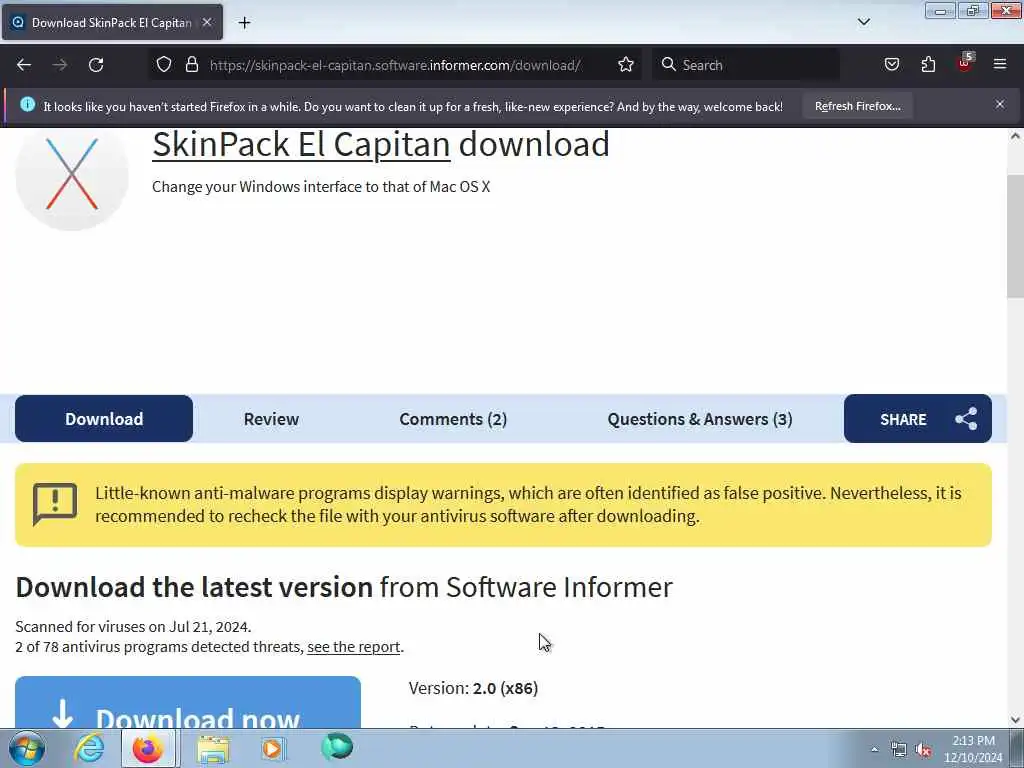The image size is (1024, 768).
Task: Dismiss the Firefox refresh notification bar
Action: point(1000,104)
